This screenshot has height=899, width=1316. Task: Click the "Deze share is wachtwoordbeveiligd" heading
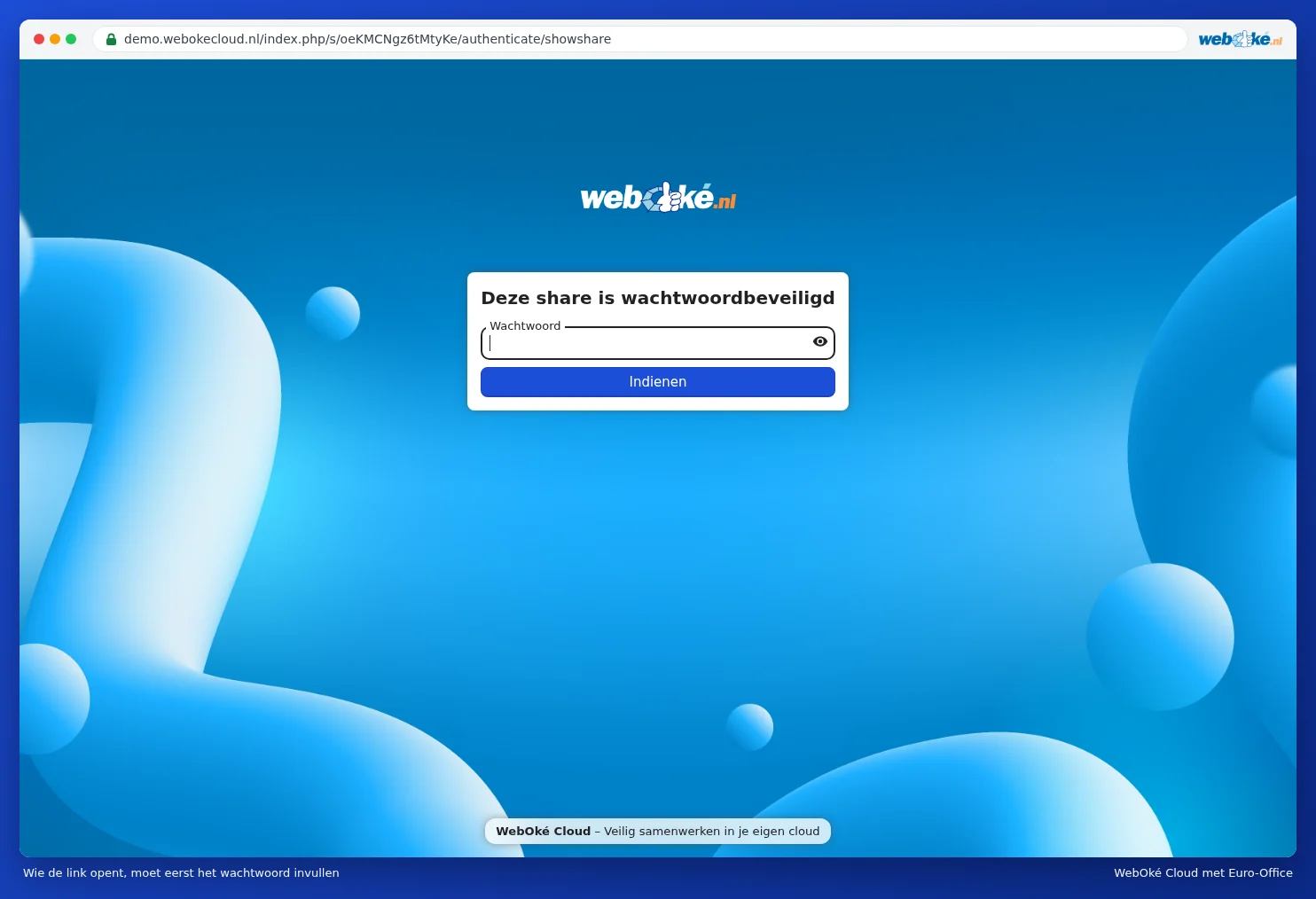coord(658,298)
